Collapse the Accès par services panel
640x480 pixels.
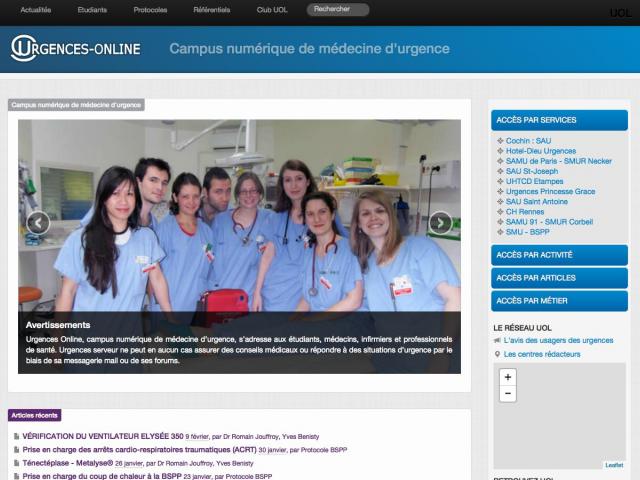tap(560, 120)
